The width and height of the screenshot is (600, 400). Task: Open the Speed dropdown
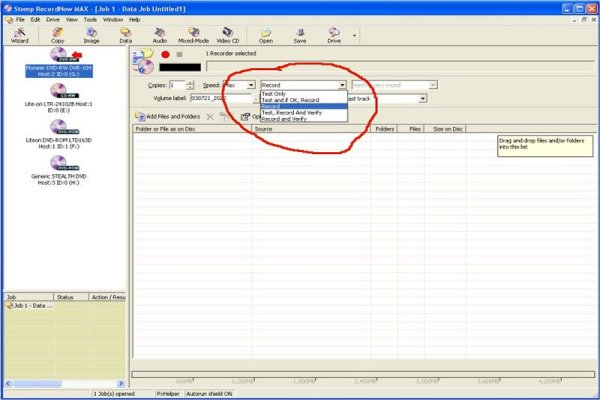click(251, 85)
